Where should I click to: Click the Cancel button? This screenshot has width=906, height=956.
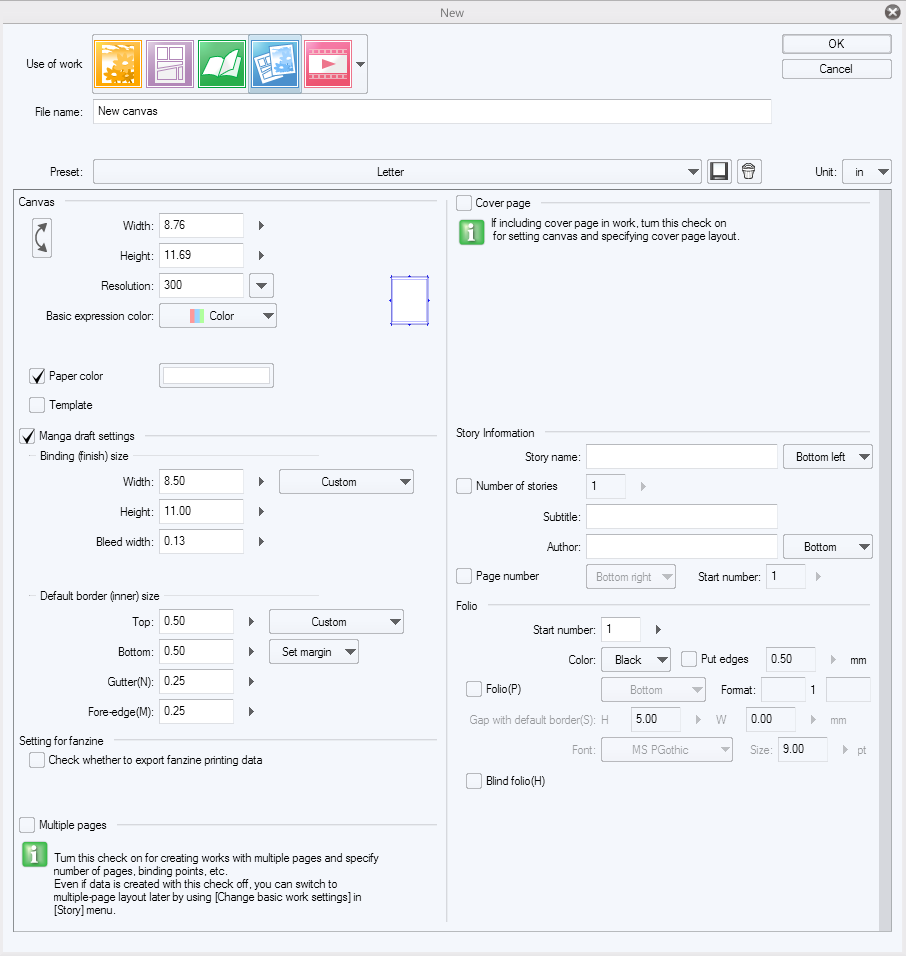coord(836,69)
